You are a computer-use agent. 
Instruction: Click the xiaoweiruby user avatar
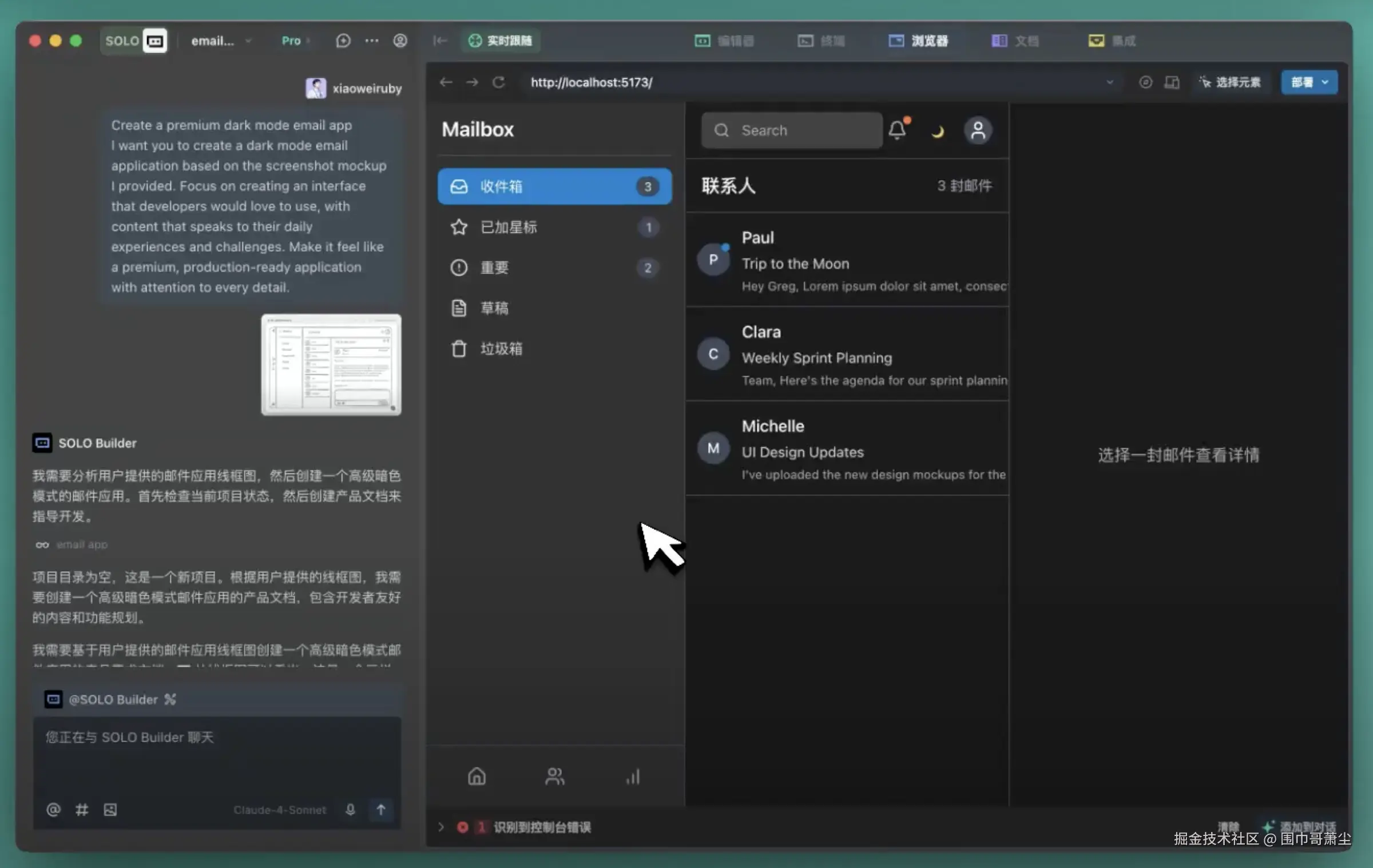[316, 88]
